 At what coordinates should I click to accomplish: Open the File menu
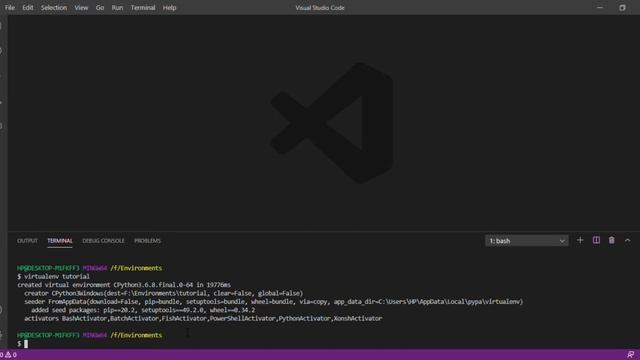[x=10, y=8]
